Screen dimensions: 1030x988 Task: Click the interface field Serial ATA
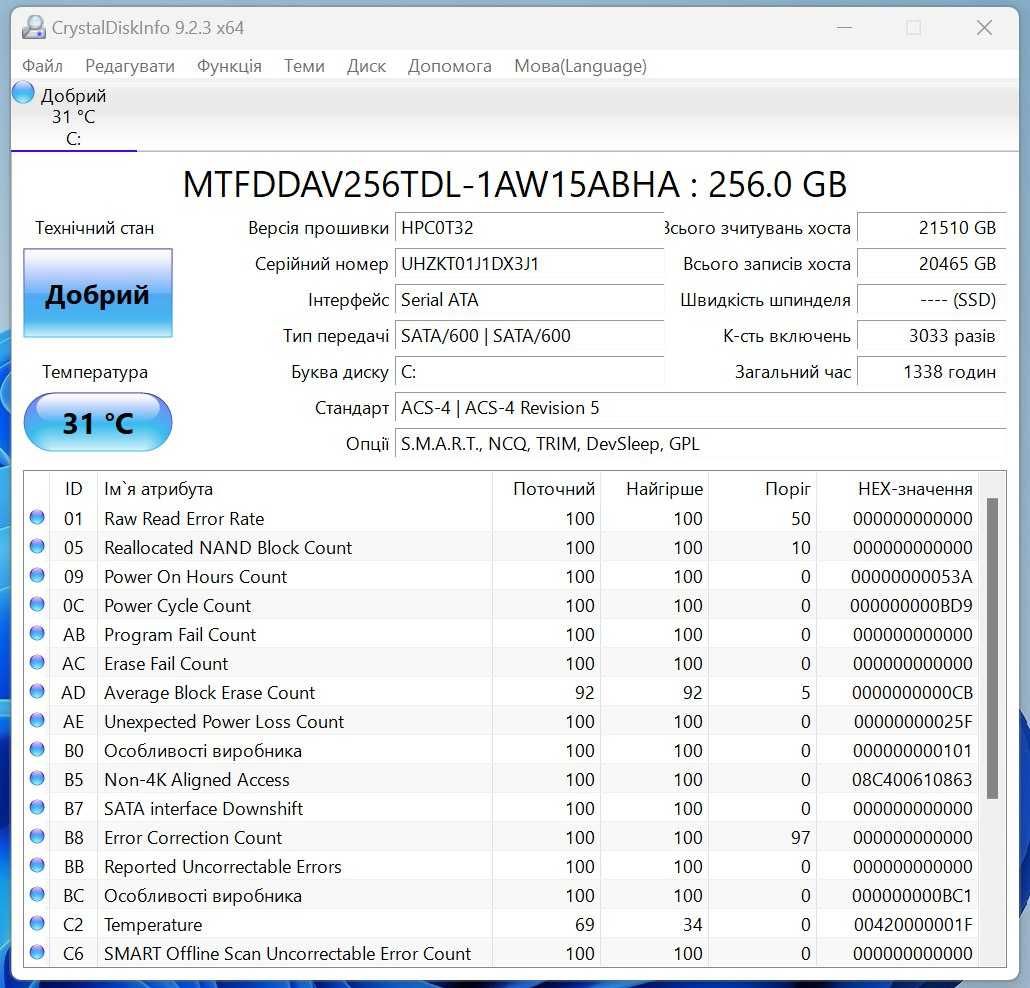click(529, 300)
